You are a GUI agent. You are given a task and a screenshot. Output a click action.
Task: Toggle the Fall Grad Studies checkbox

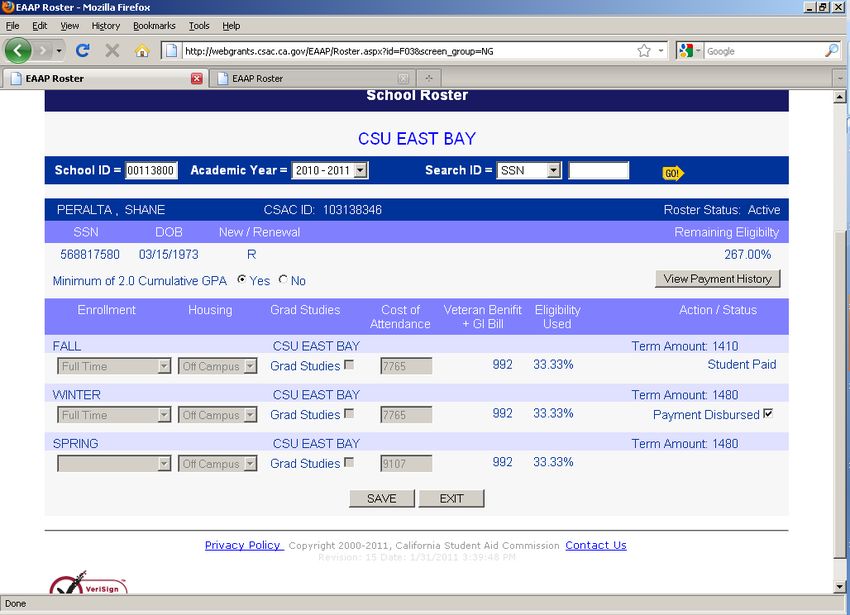click(x=349, y=365)
